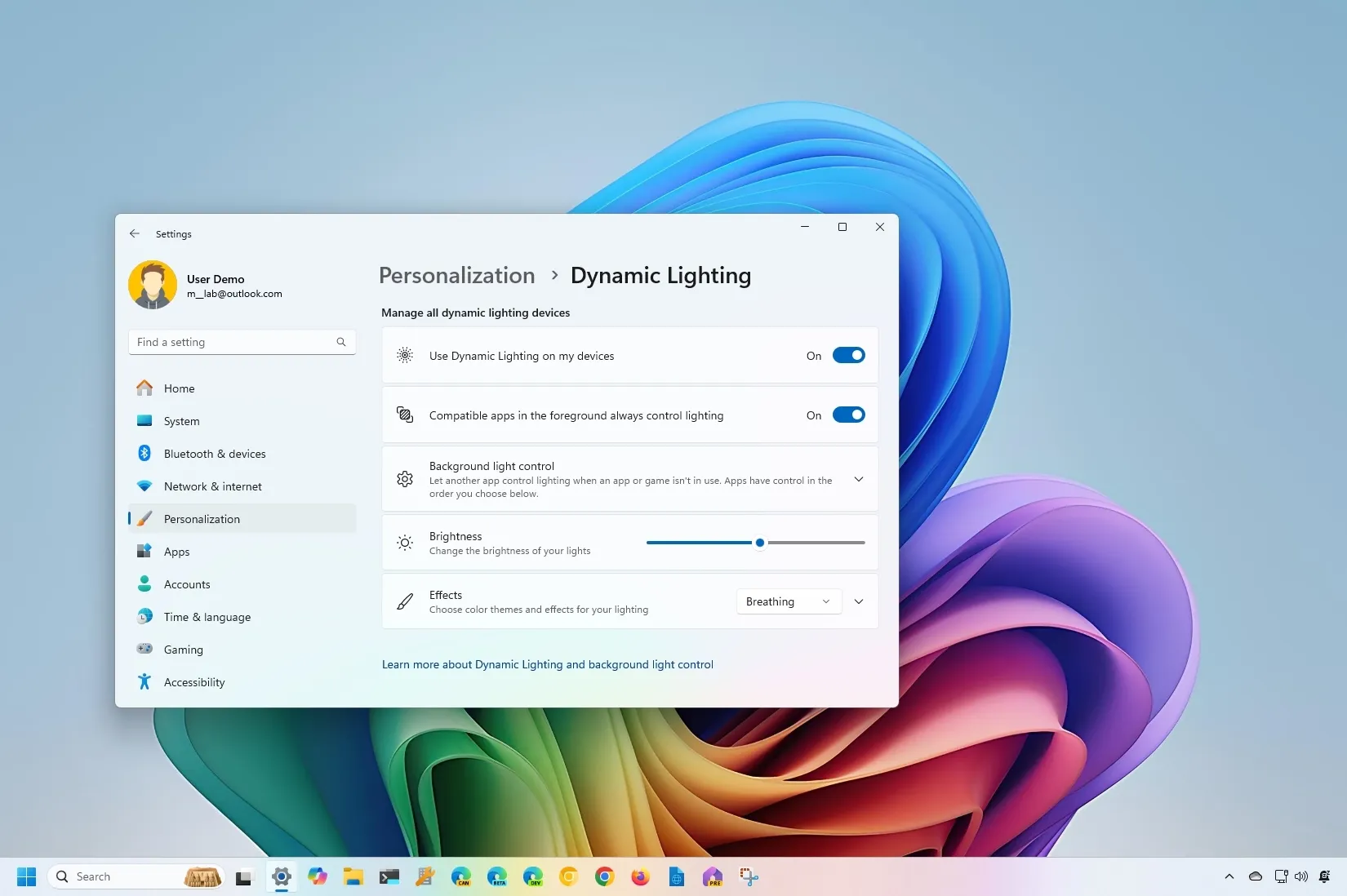
Task: Open the Breathing effects dropdown
Action: [789, 601]
